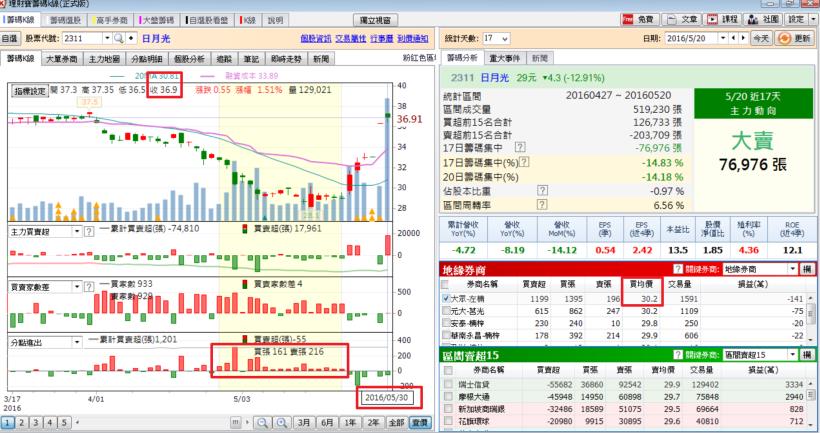Check the 花旗環球 broker checkbox
This screenshot has width=820, height=433.
coord(448,420)
